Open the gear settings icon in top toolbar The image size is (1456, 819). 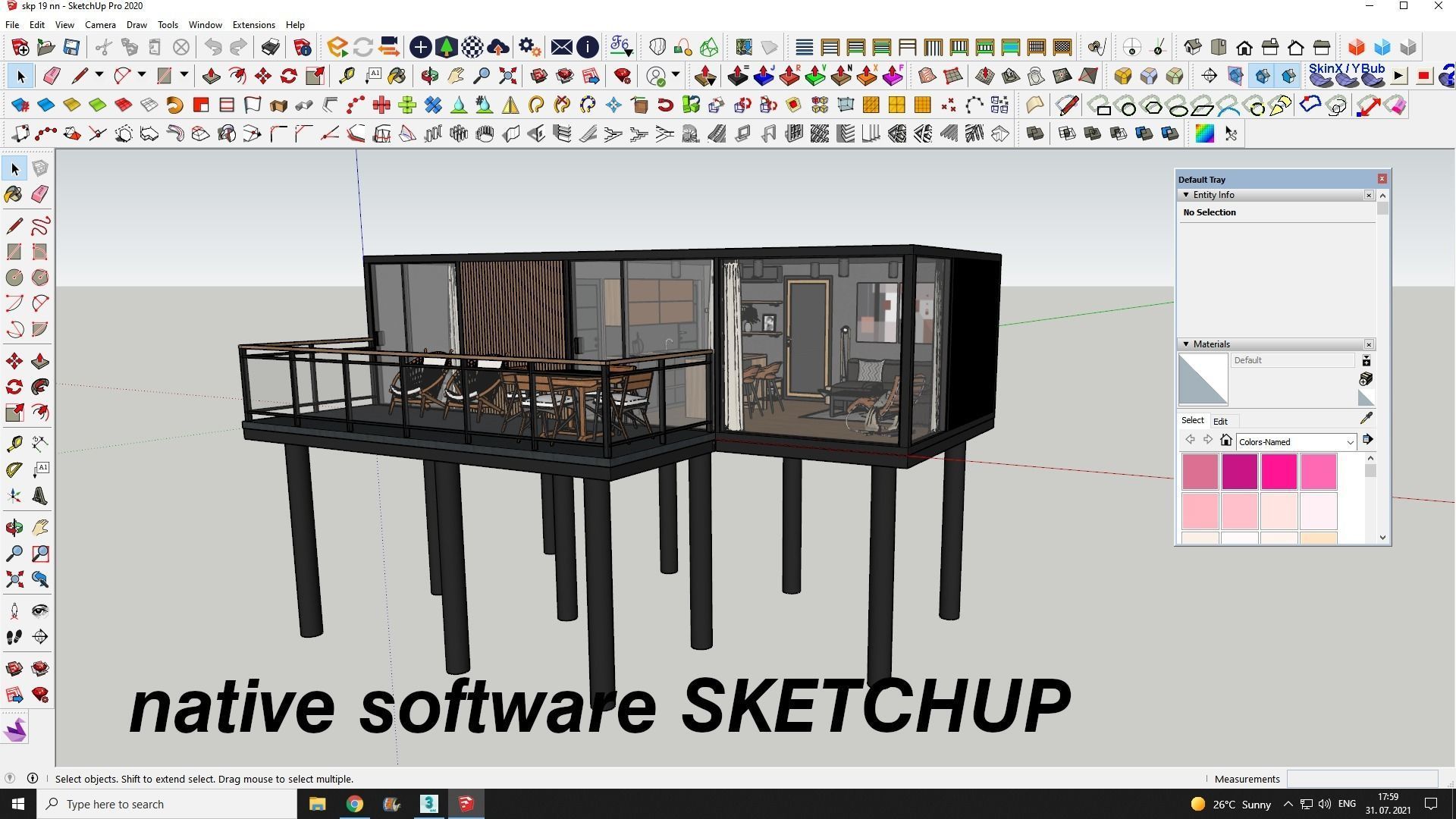pos(529,48)
